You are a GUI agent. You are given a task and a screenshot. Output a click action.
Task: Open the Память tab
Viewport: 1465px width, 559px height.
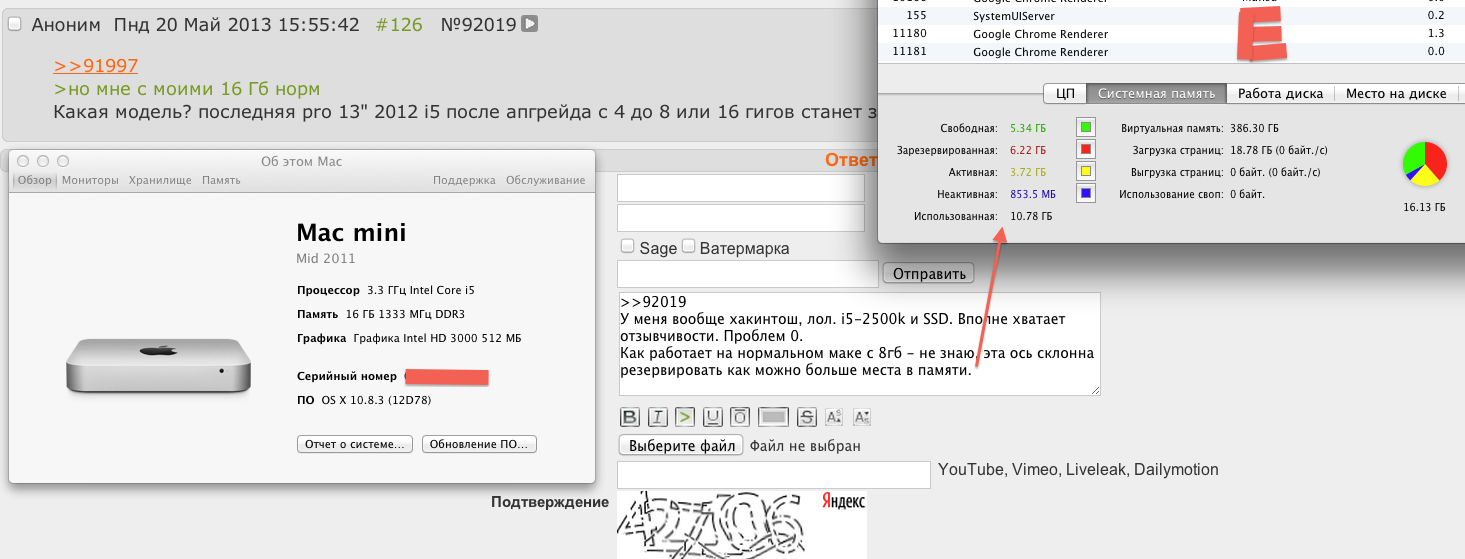pyautogui.click(x=221, y=180)
